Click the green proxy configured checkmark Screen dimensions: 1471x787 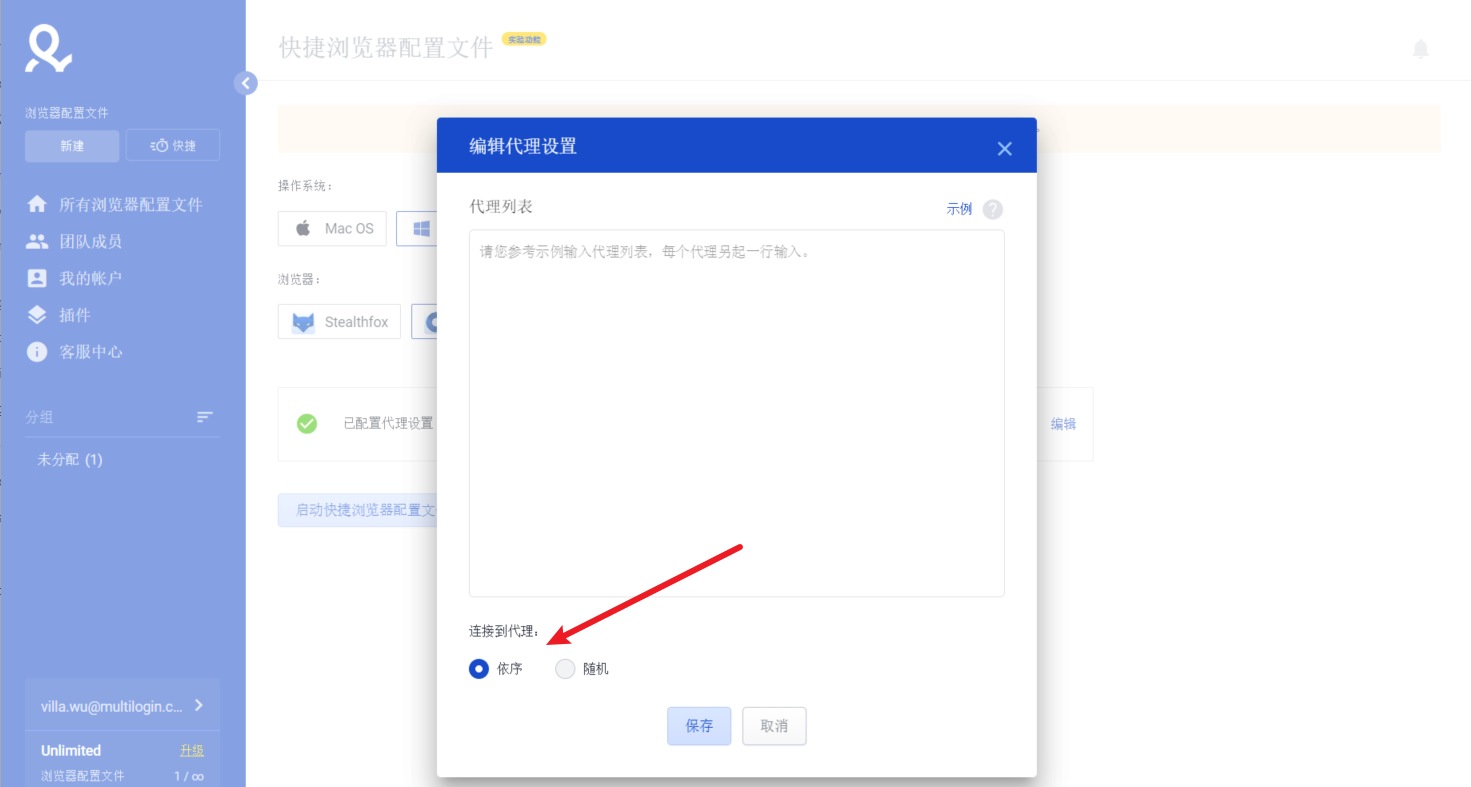pos(307,424)
